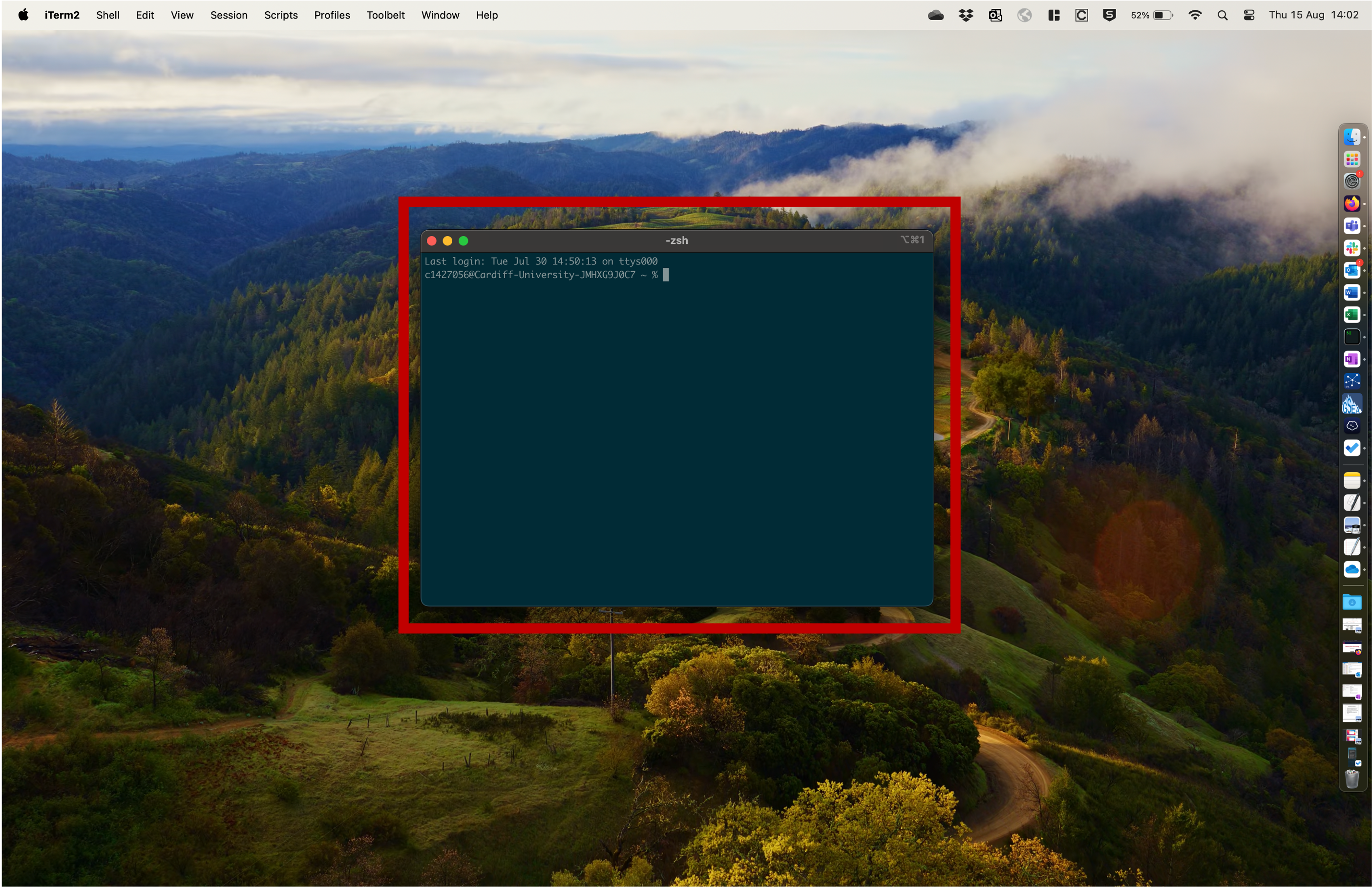Viewport: 1372px width, 887px height.
Task: Open the Profiles menu
Action: click(332, 16)
